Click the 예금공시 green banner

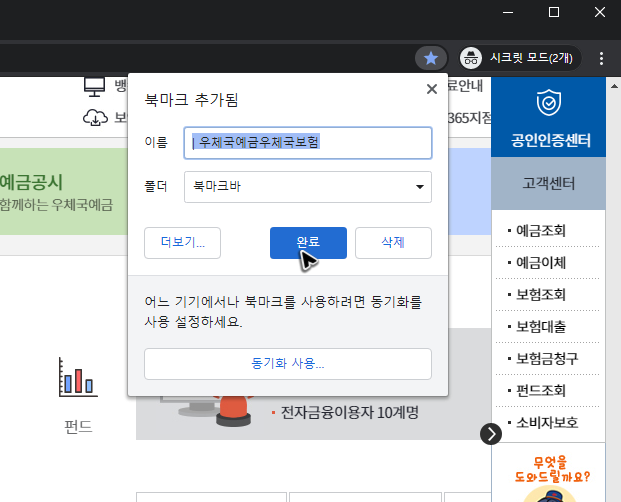click(x=63, y=192)
